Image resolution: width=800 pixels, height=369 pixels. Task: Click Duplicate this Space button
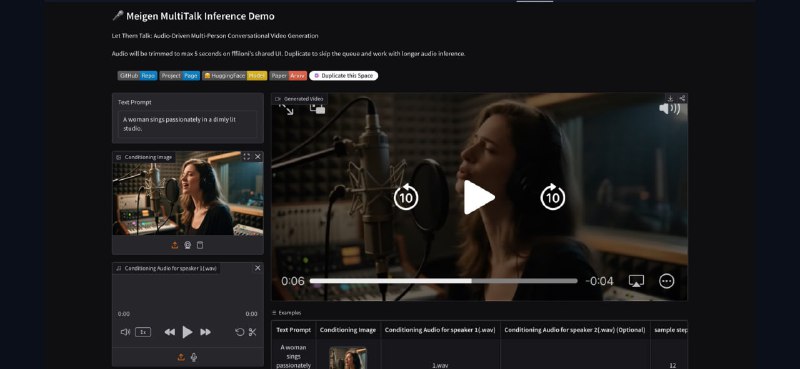[343, 76]
